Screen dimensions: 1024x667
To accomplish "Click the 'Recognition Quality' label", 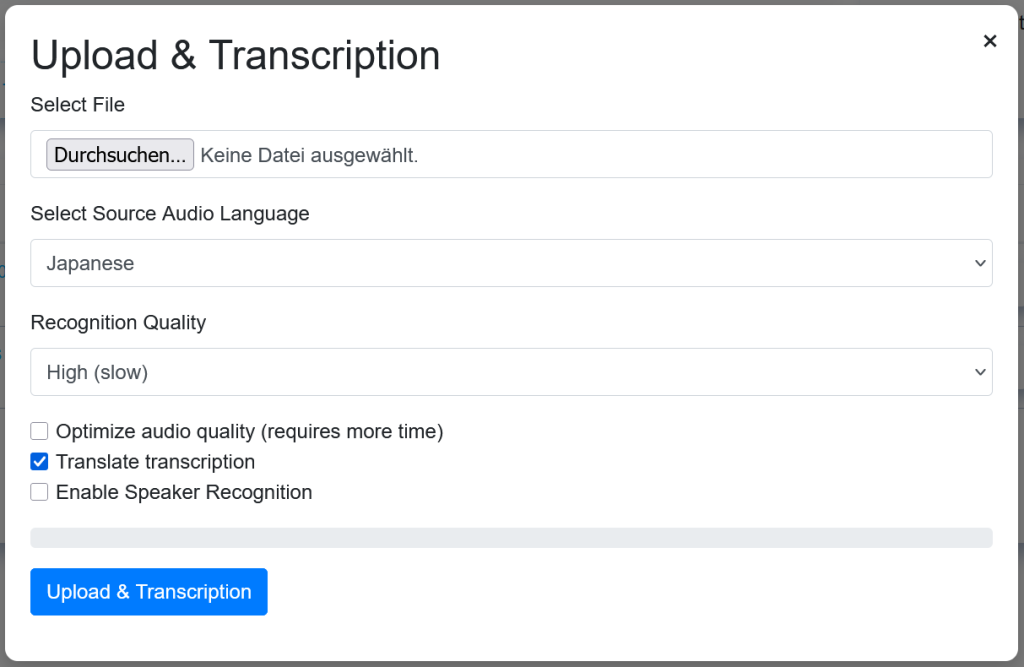I will pyautogui.click(x=118, y=323).
